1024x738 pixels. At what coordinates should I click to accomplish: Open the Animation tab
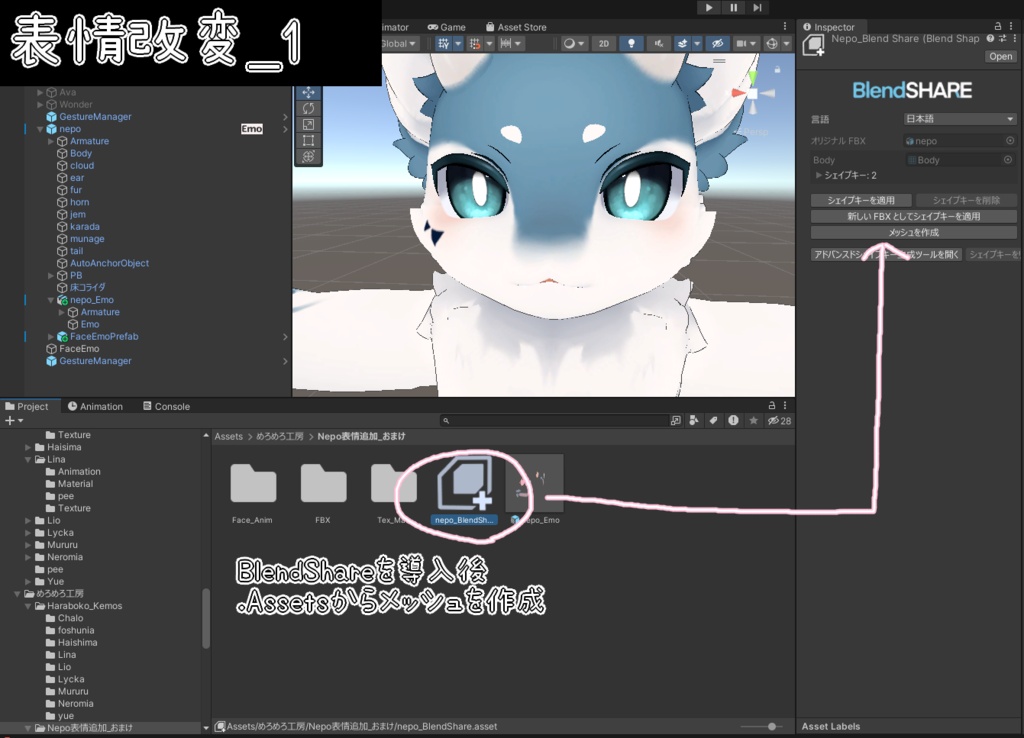click(x=95, y=406)
